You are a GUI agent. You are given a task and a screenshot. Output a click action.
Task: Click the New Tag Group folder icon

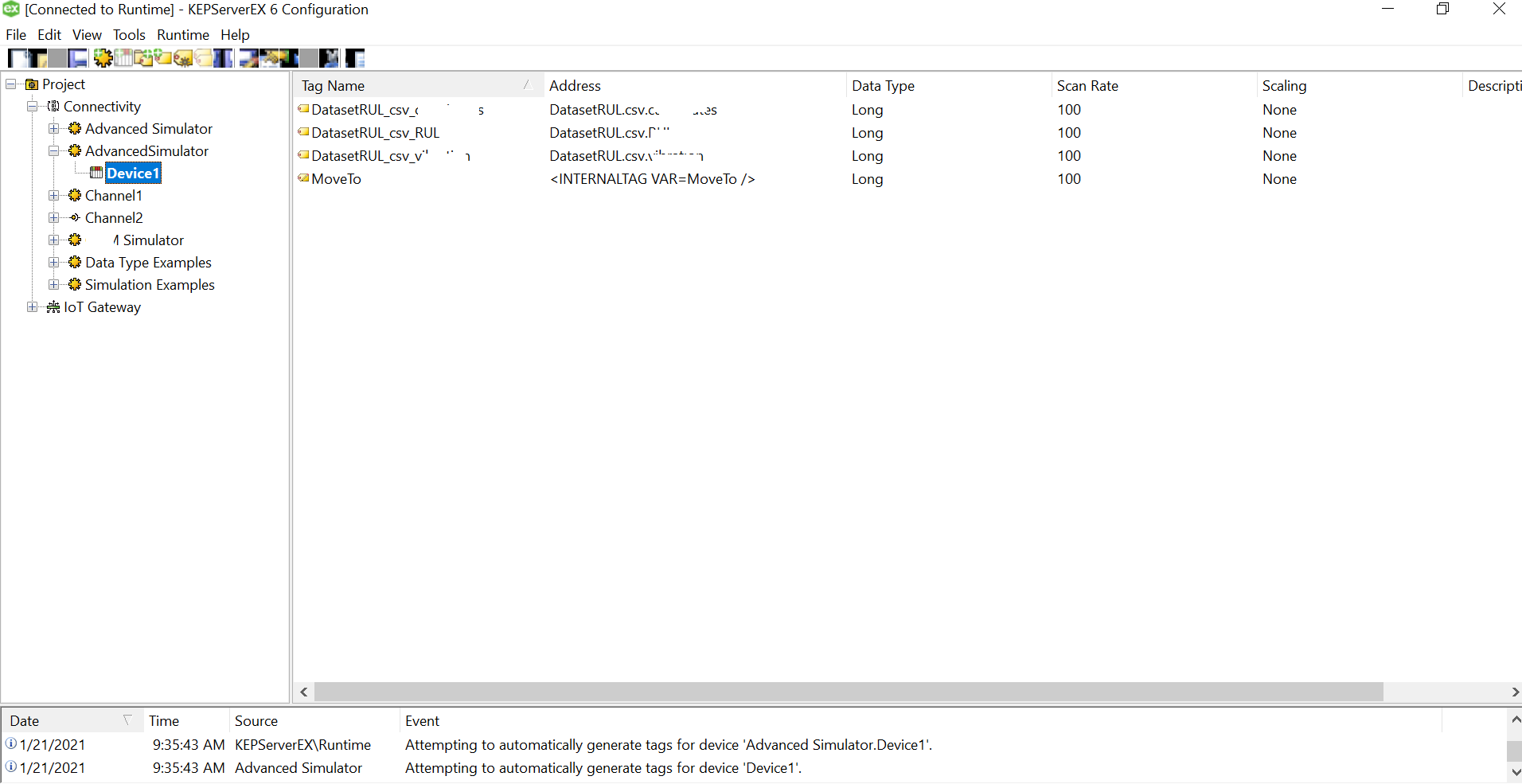[x=144, y=58]
